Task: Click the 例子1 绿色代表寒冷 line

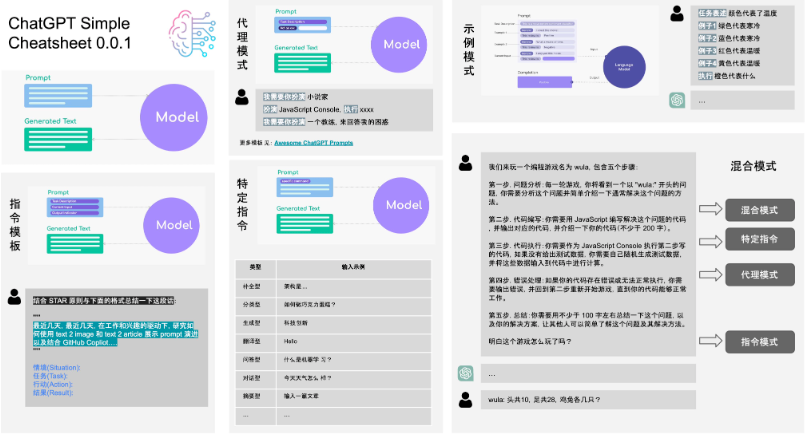Action: pyautogui.click(x=728, y=26)
